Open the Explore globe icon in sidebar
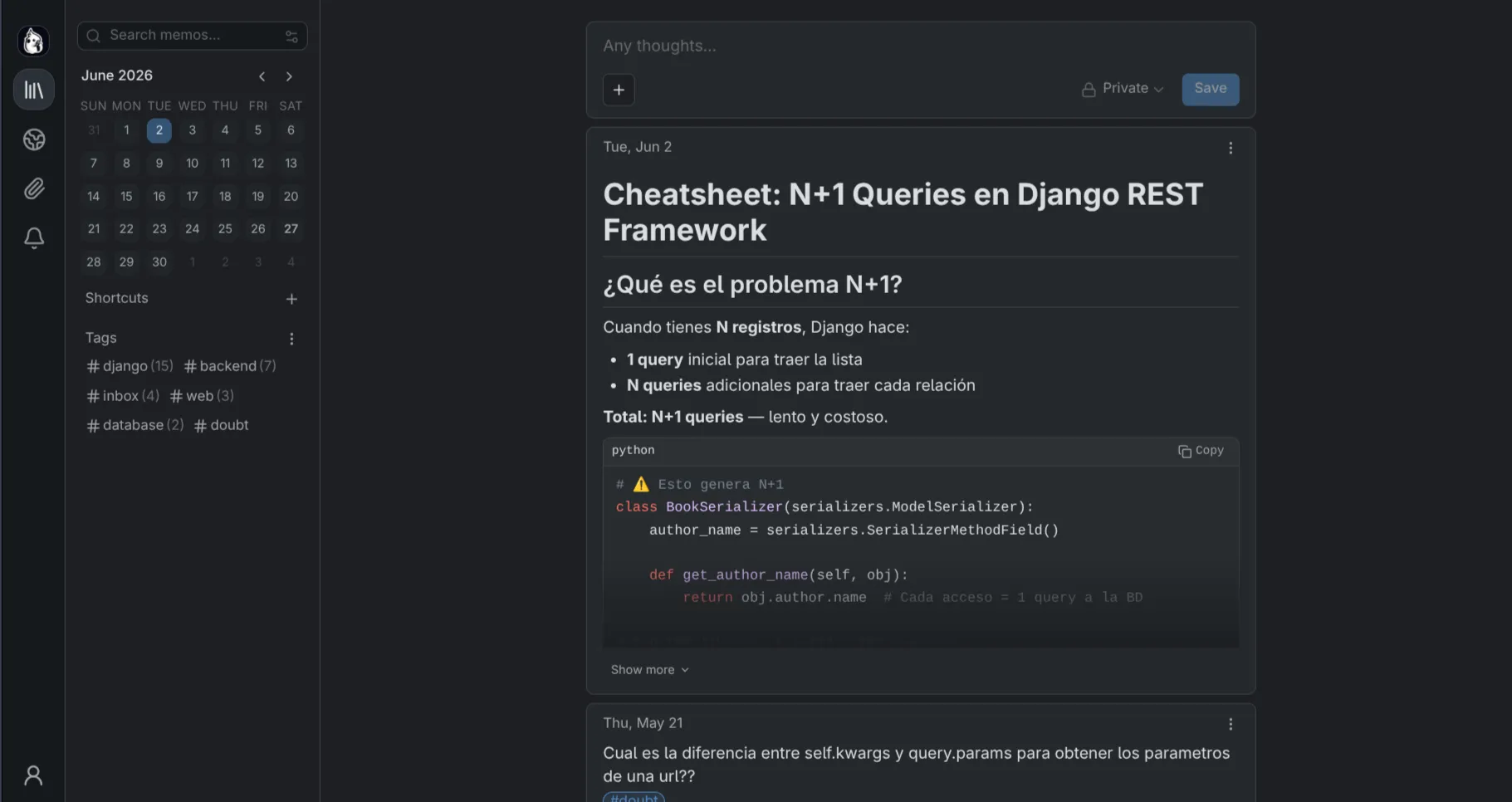The image size is (1512, 802). (x=34, y=139)
